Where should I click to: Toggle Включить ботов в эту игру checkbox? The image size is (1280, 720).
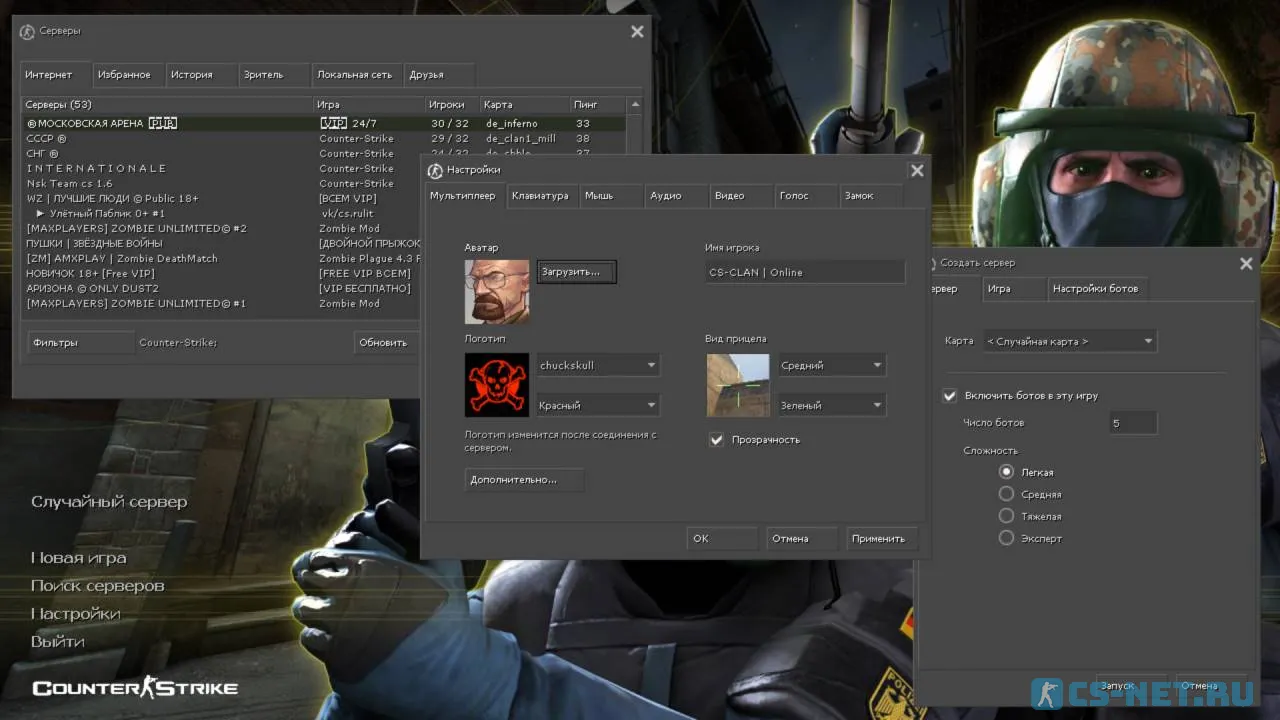[x=950, y=396]
